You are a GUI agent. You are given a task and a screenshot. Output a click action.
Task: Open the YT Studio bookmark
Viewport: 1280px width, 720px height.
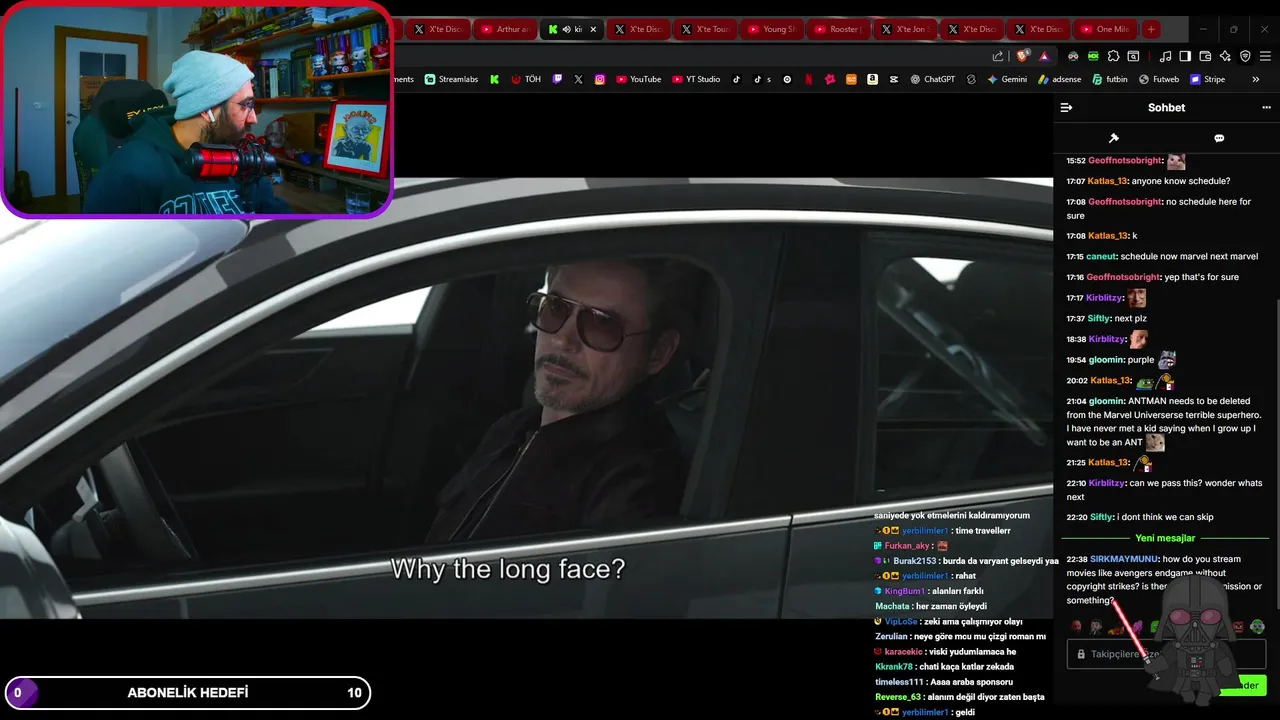696,79
